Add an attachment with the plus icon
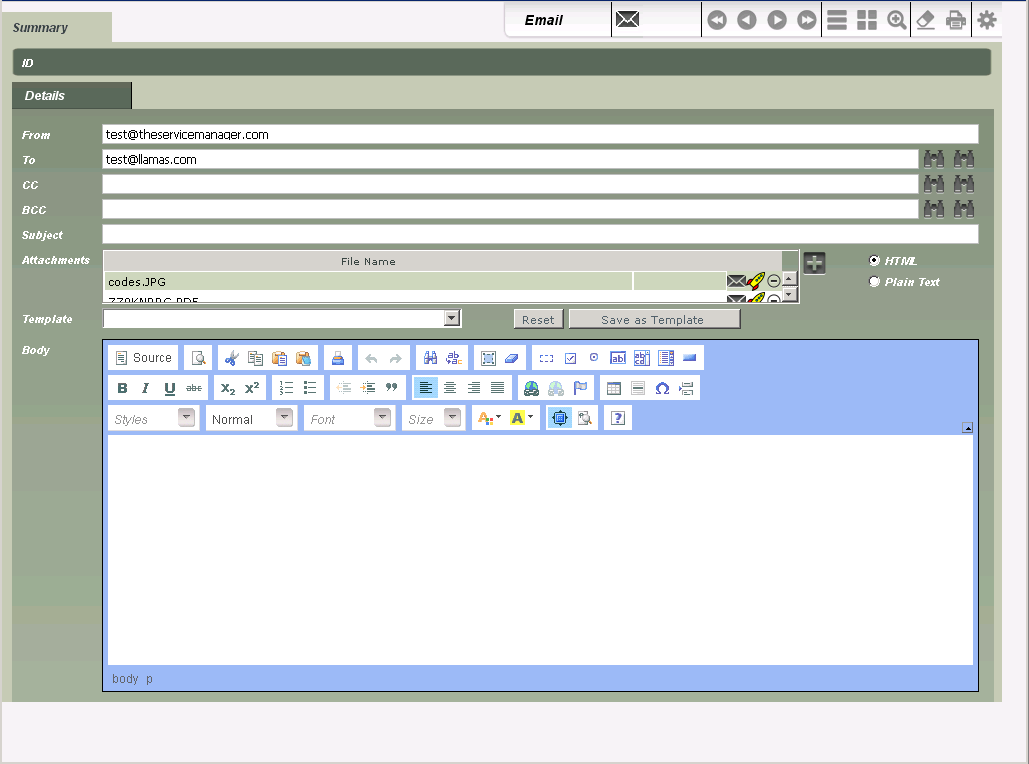Image resolution: width=1029 pixels, height=764 pixels. [815, 263]
